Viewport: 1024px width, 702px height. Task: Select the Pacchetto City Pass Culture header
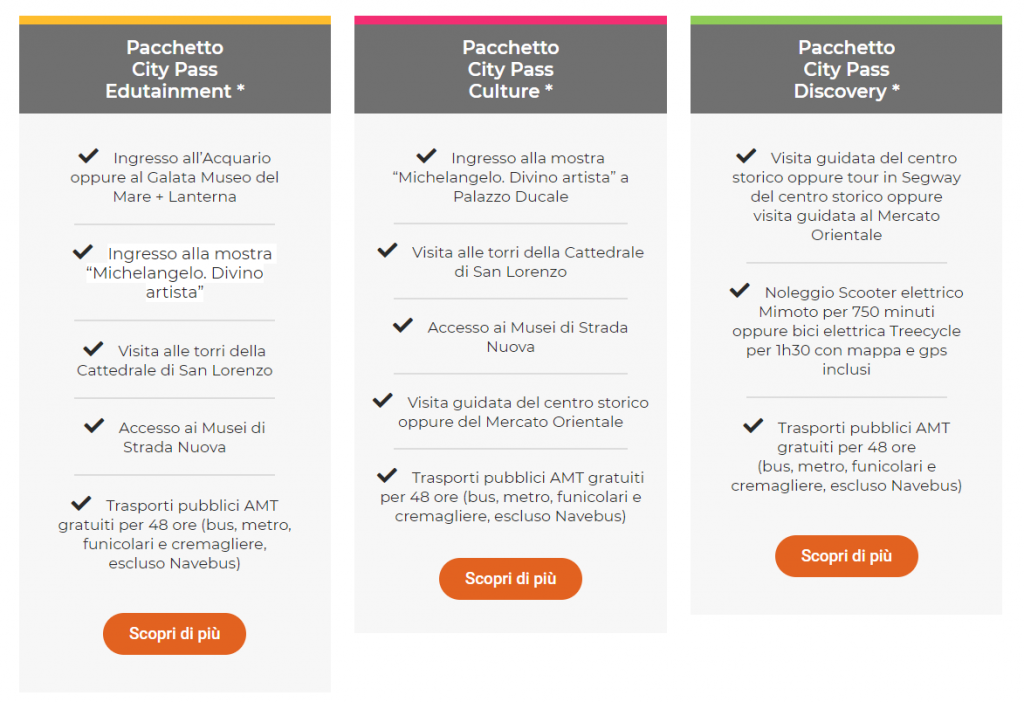510,69
